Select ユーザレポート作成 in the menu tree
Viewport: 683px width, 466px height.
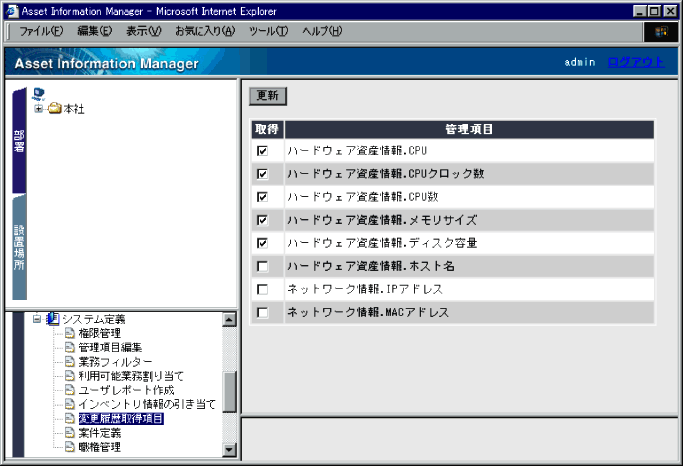126,389
